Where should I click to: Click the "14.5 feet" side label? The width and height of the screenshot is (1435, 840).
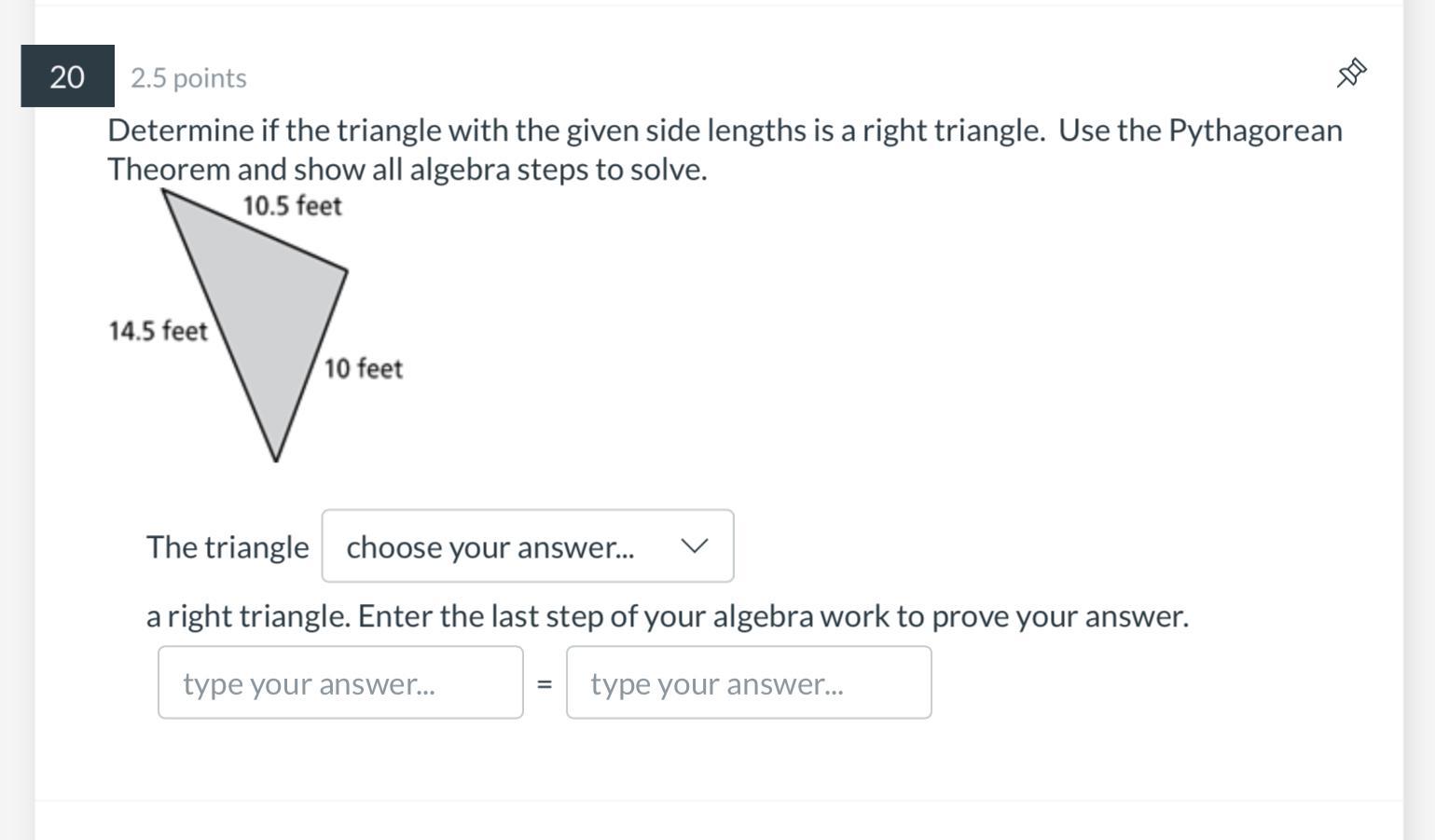pyautogui.click(x=158, y=331)
